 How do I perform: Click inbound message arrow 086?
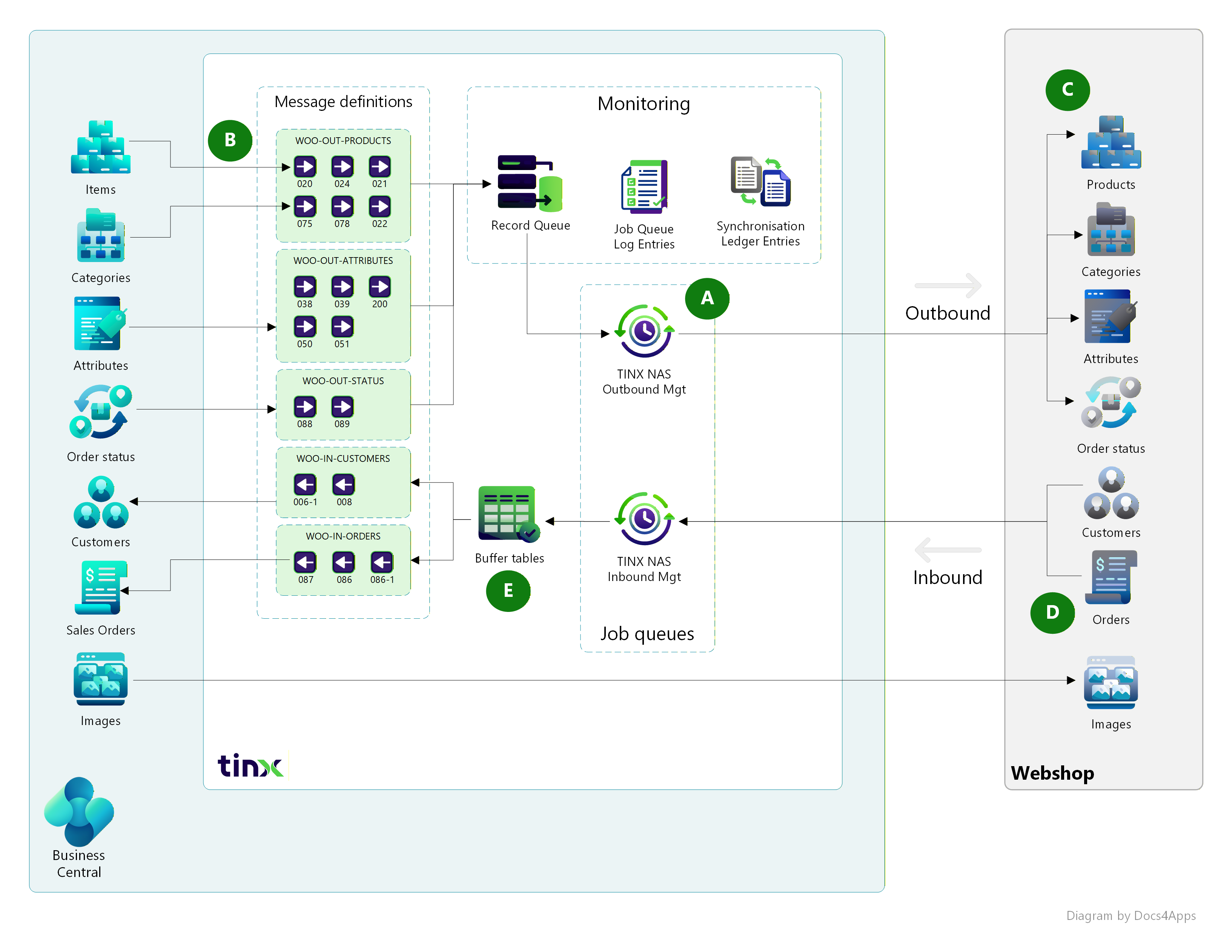click(344, 562)
